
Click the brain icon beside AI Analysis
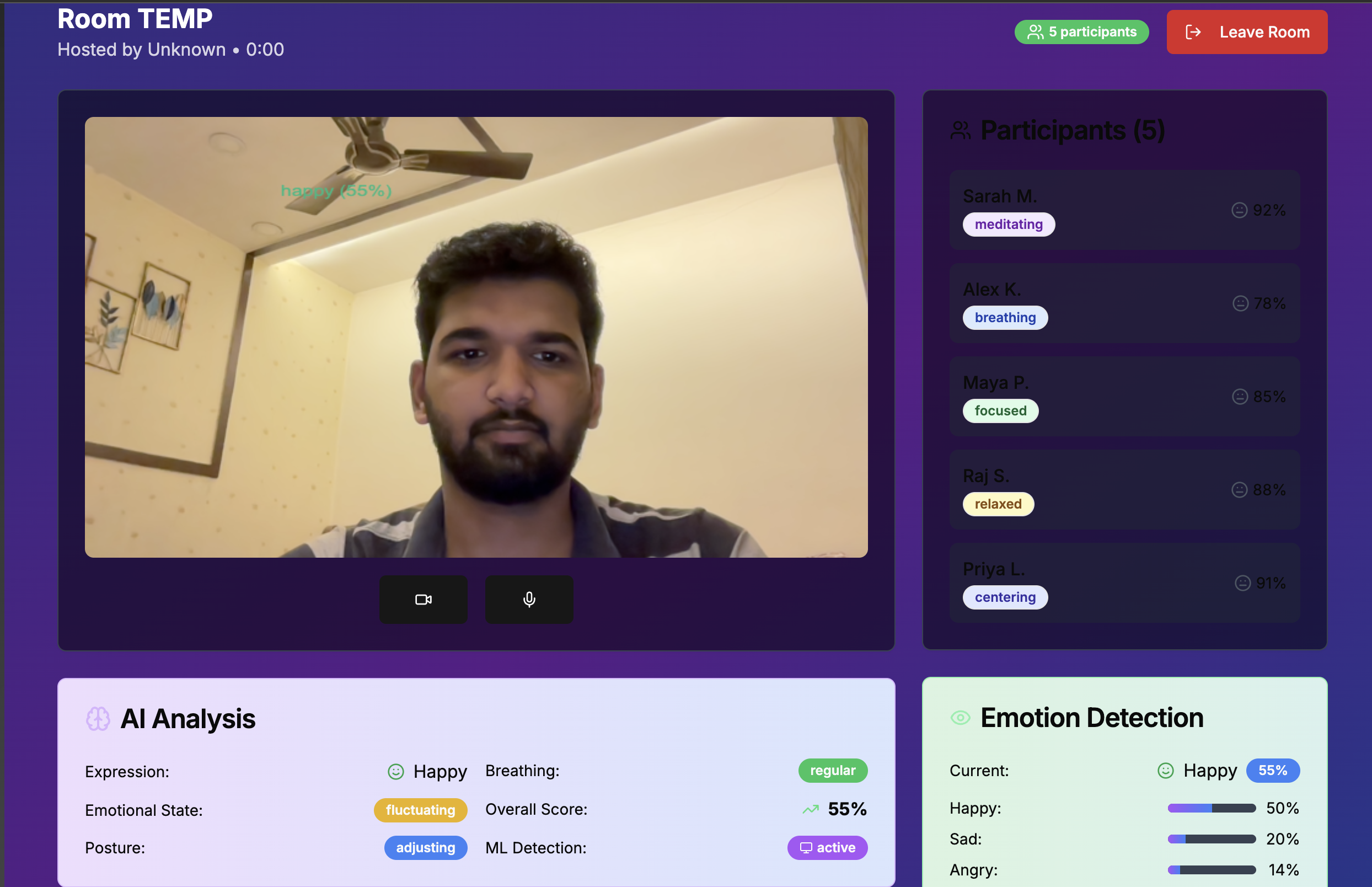pyautogui.click(x=98, y=719)
